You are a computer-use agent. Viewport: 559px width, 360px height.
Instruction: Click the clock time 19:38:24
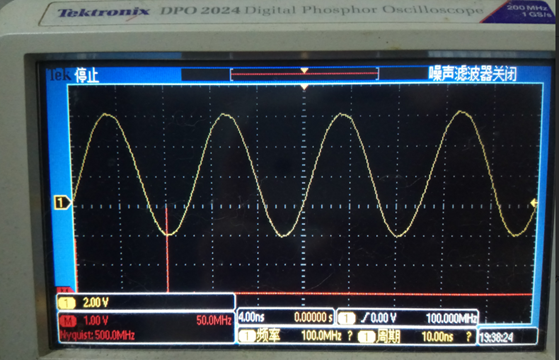(496, 337)
